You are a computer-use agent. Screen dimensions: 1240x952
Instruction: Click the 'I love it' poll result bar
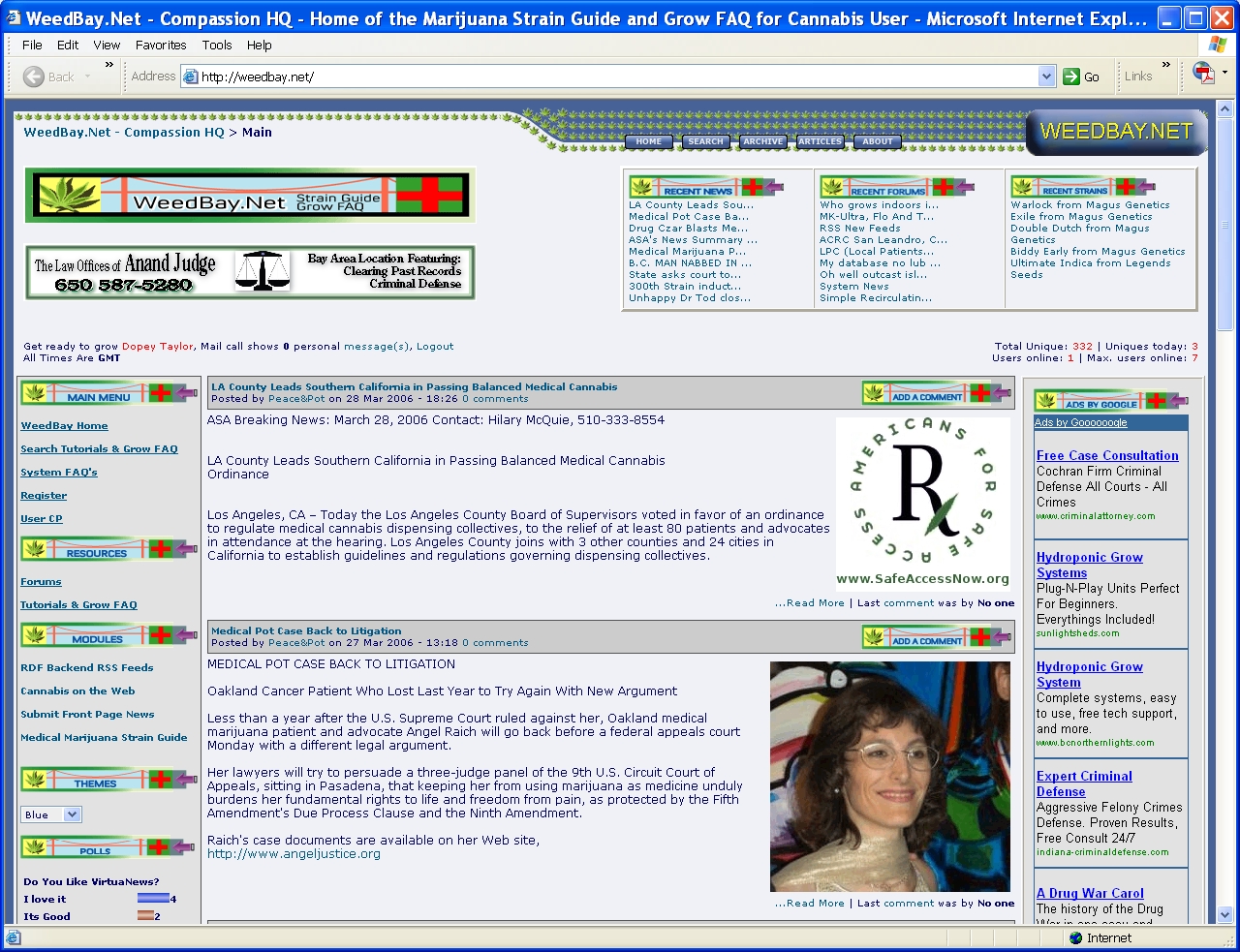pyautogui.click(x=153, y=899)
